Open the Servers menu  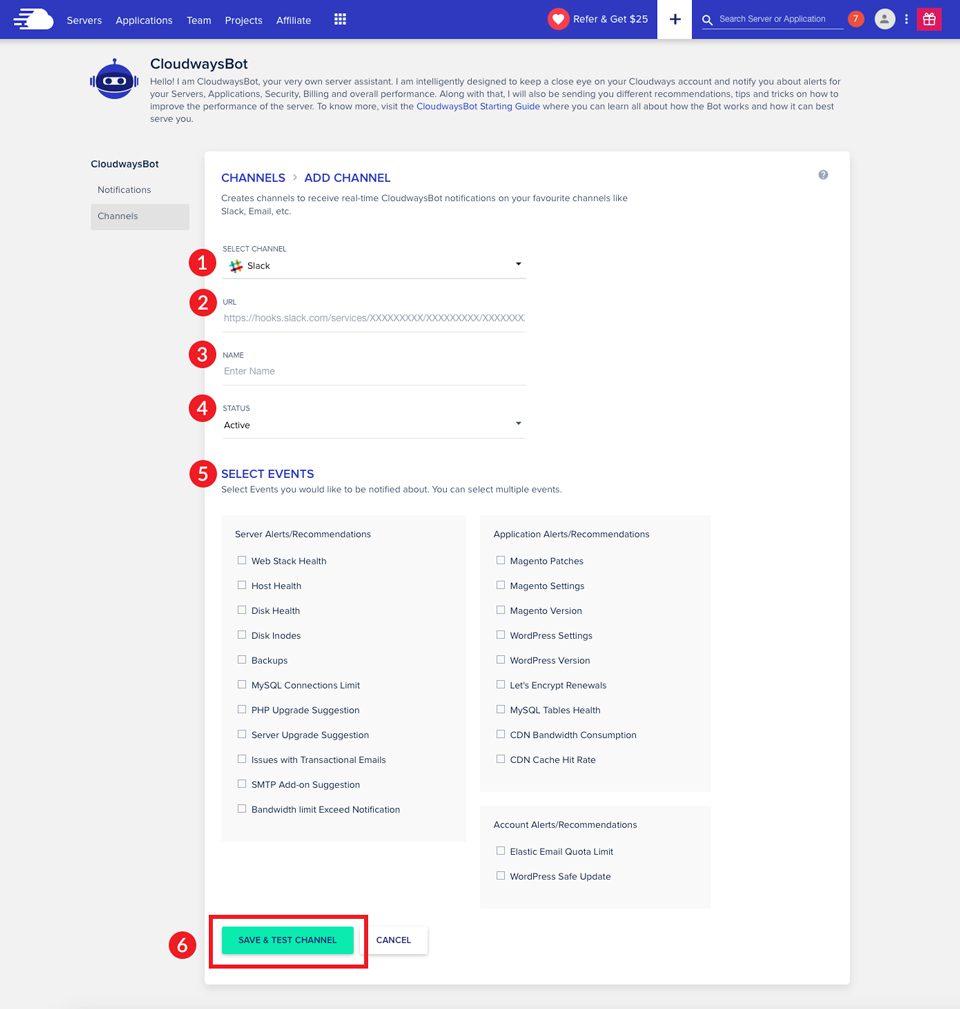[x=84, y=20]
